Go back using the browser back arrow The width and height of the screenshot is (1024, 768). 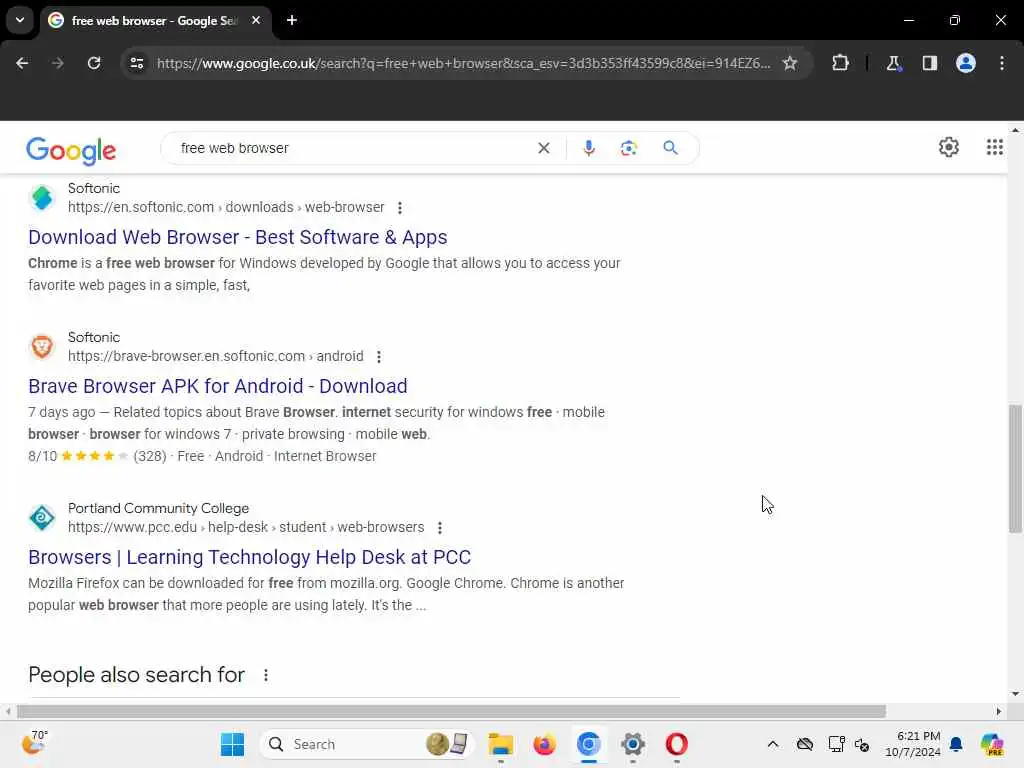coord(22,63)
